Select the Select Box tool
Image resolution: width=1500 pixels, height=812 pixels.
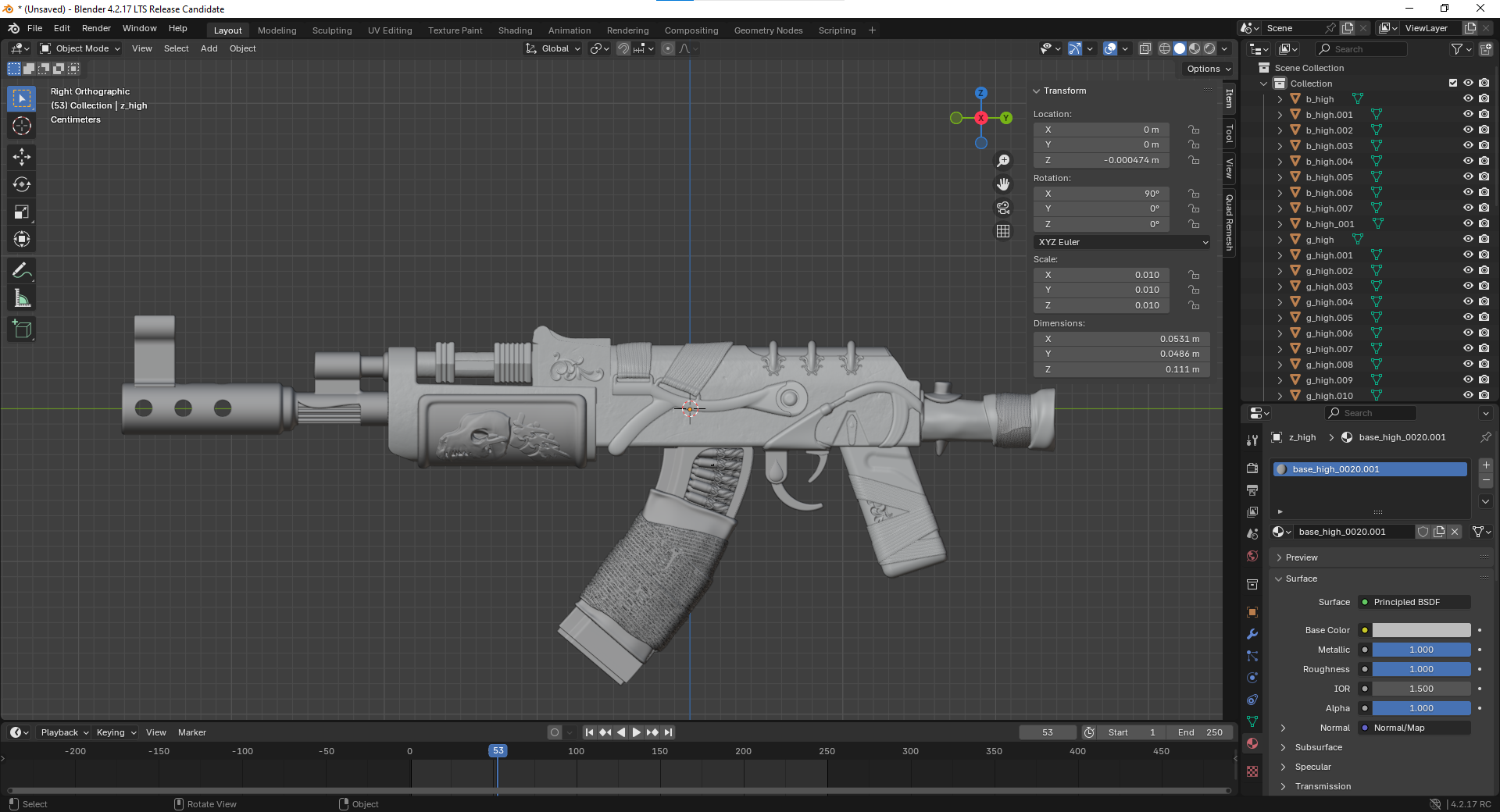[22, 98]
